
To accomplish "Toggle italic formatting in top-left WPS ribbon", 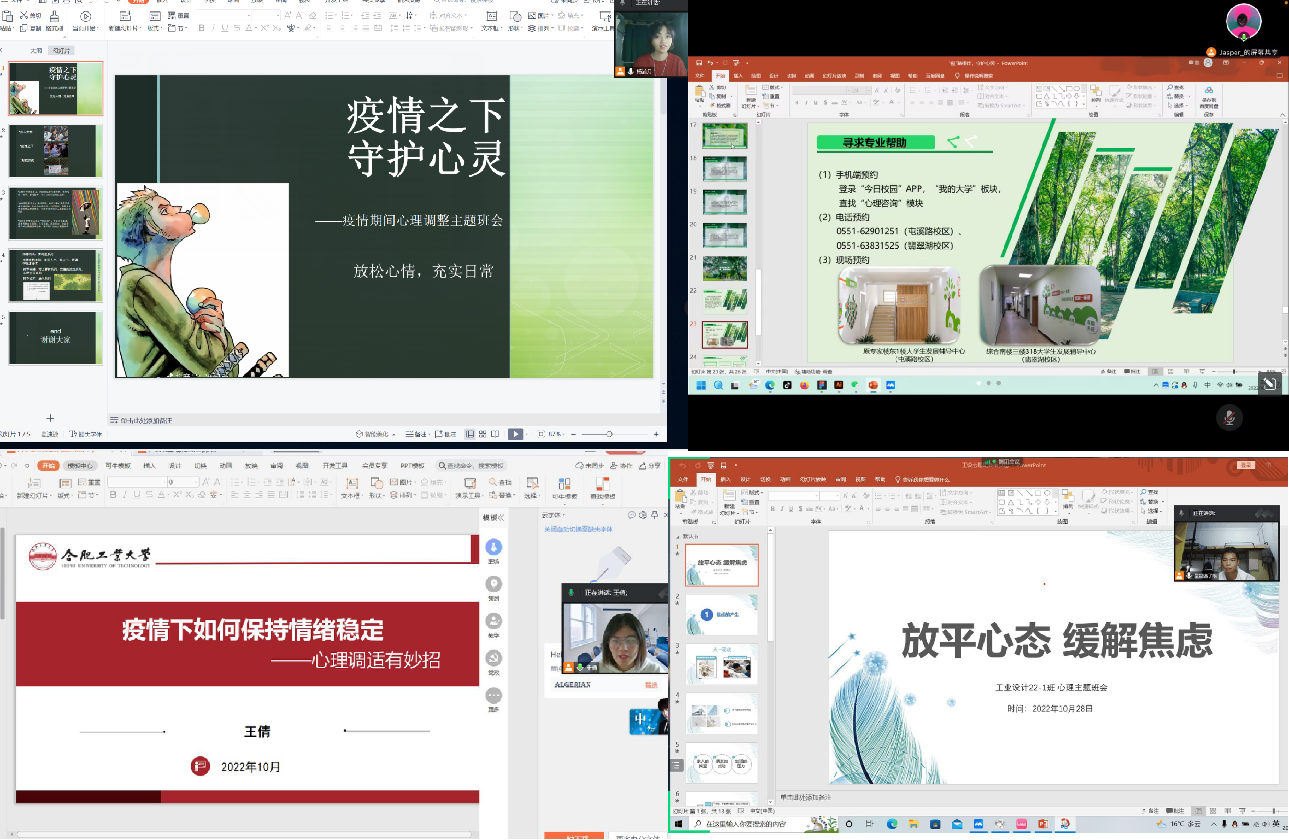I will [214, 28].
